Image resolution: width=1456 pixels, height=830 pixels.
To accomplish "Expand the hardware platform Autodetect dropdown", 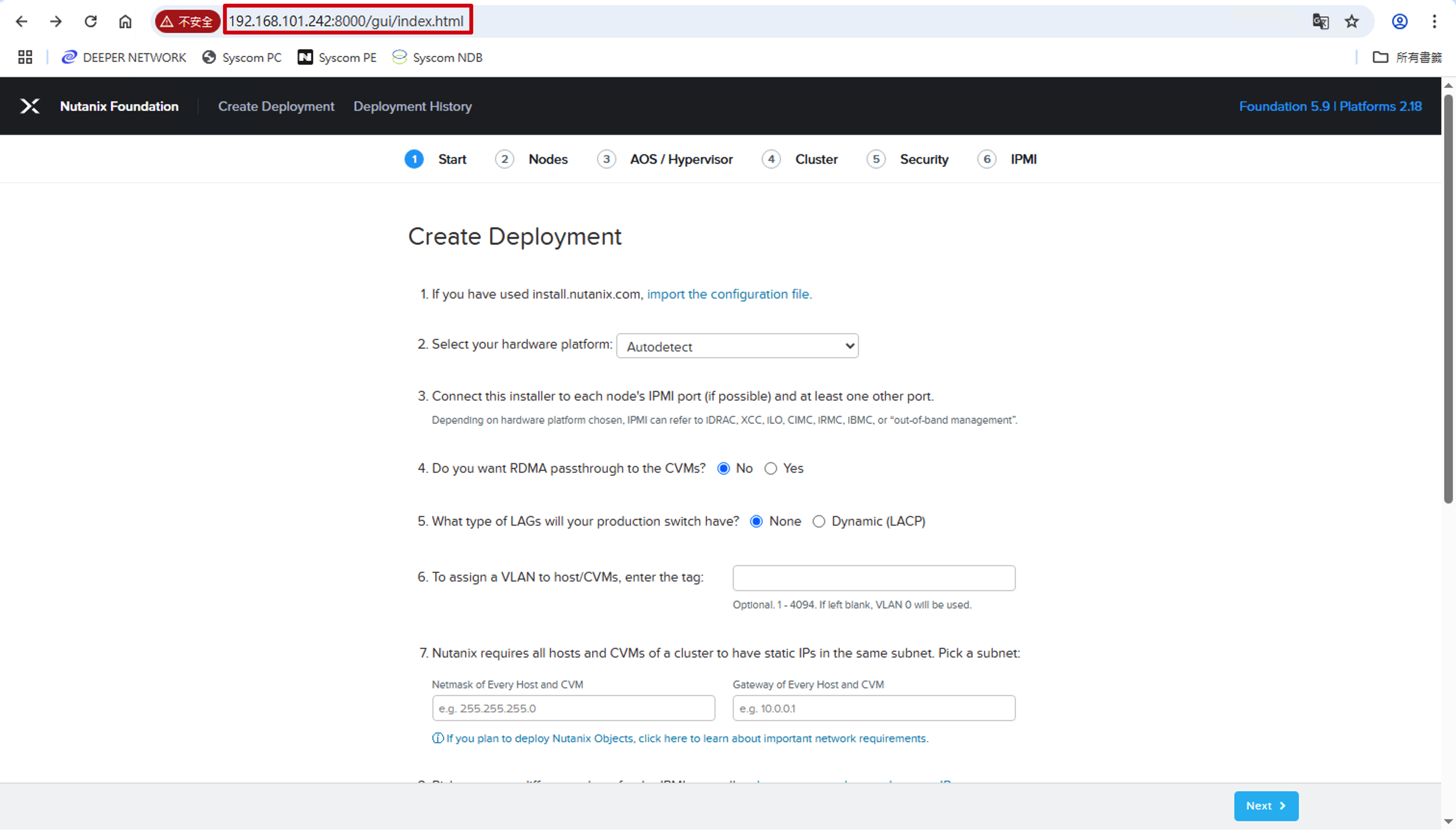I will 737,346.
